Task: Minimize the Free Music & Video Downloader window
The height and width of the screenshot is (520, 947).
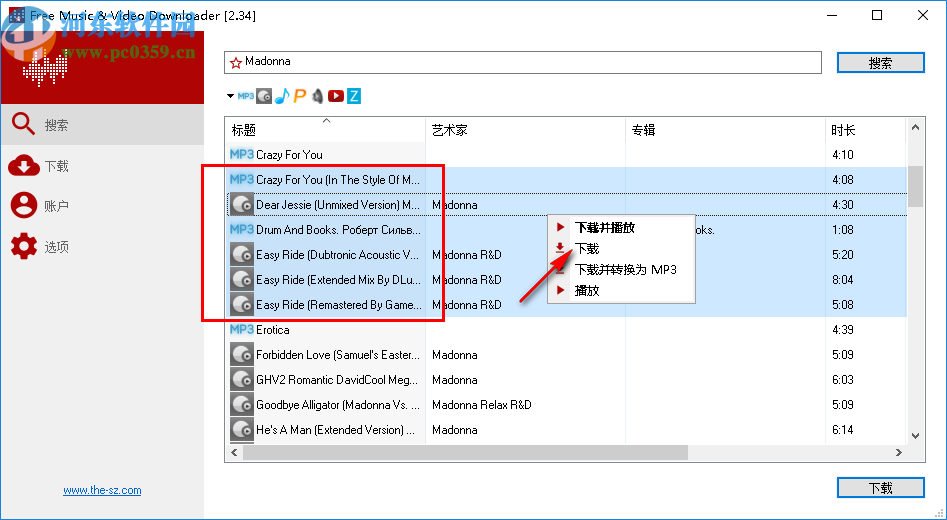Action: (832, 15)
